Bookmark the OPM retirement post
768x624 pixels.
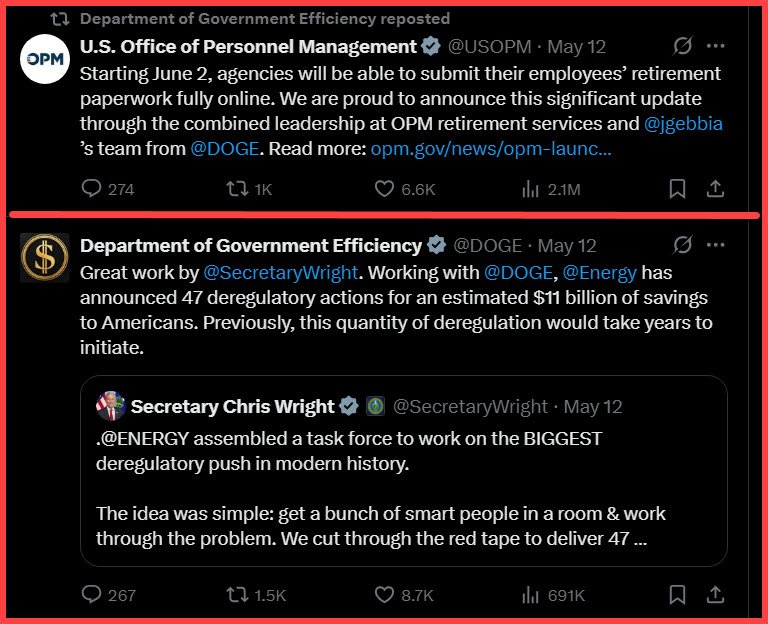coord(677,188)
